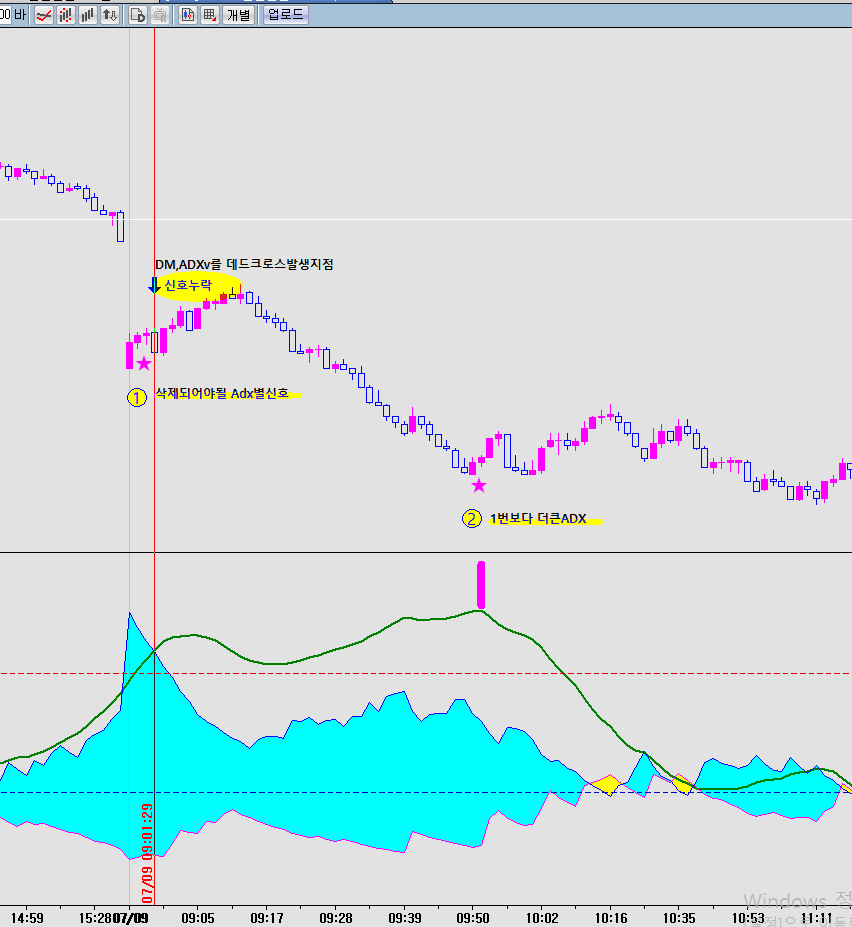852x927 pixels.
Task: Click the blue down arrow by 신호누락
Action: [154, 285]
